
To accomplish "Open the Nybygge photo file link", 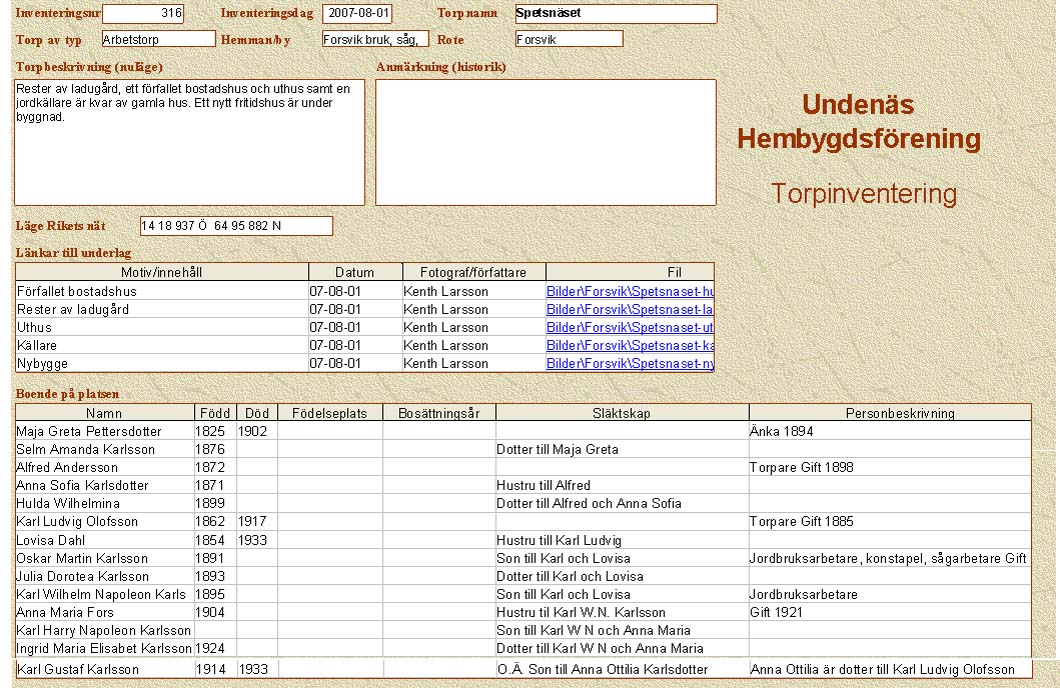I will (629, 364).
